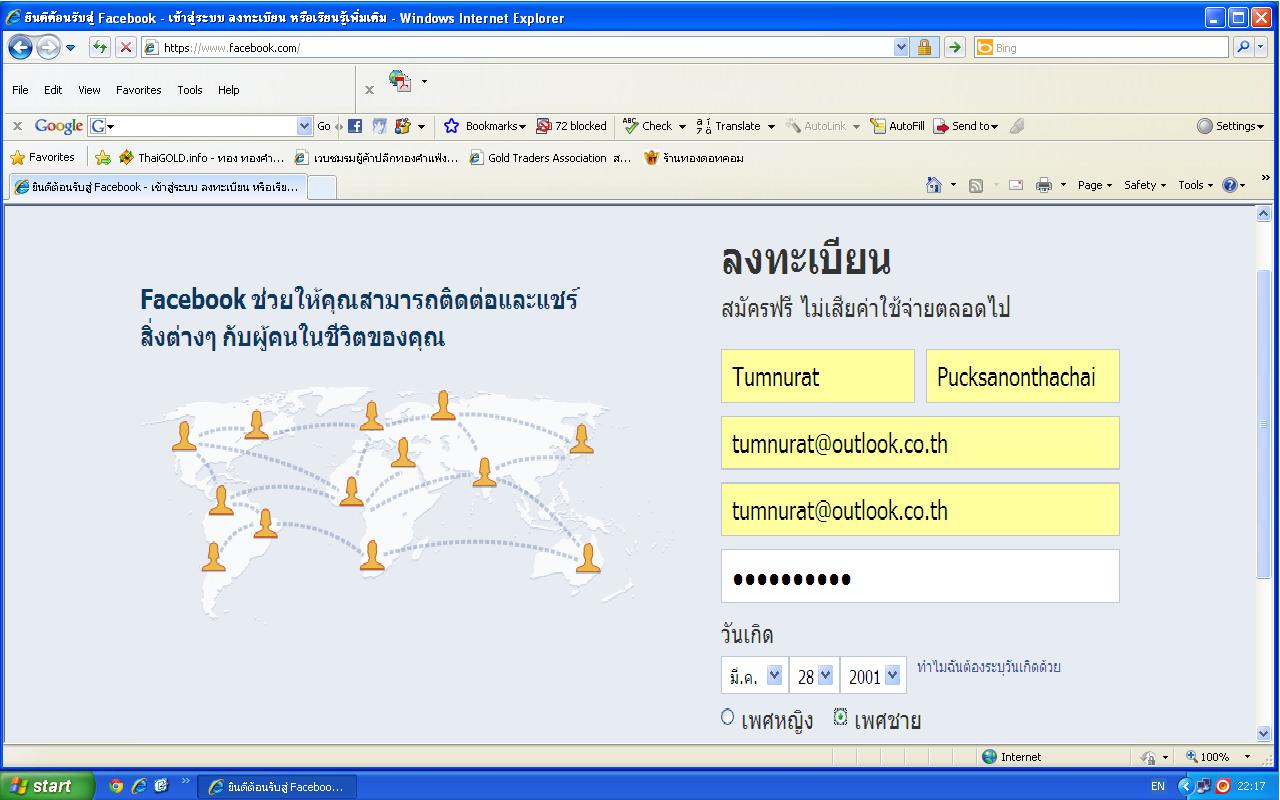Select the เพศชาย (male) radio button
Screen dimensions: 1280x800
pyautogui.click(x=841, y=717)
